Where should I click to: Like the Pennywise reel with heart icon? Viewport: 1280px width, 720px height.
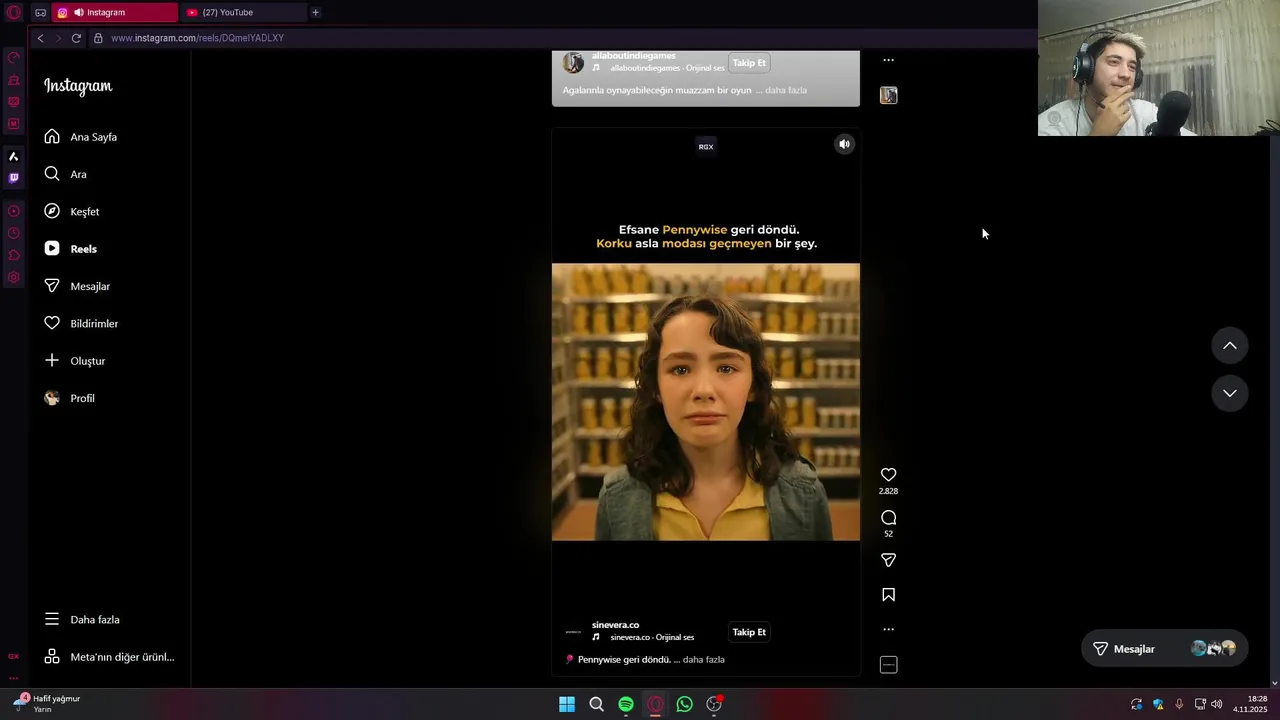(888, 475)
